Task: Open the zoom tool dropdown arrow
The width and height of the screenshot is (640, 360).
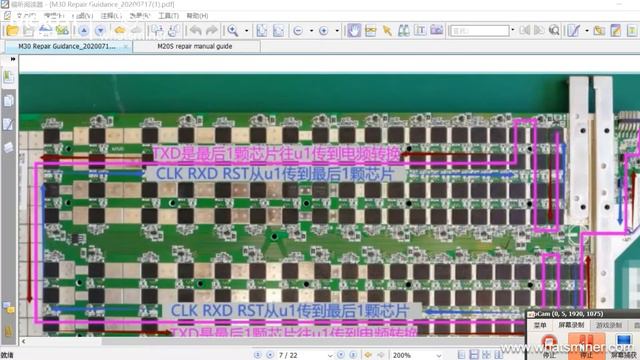Action: [247, 31]
